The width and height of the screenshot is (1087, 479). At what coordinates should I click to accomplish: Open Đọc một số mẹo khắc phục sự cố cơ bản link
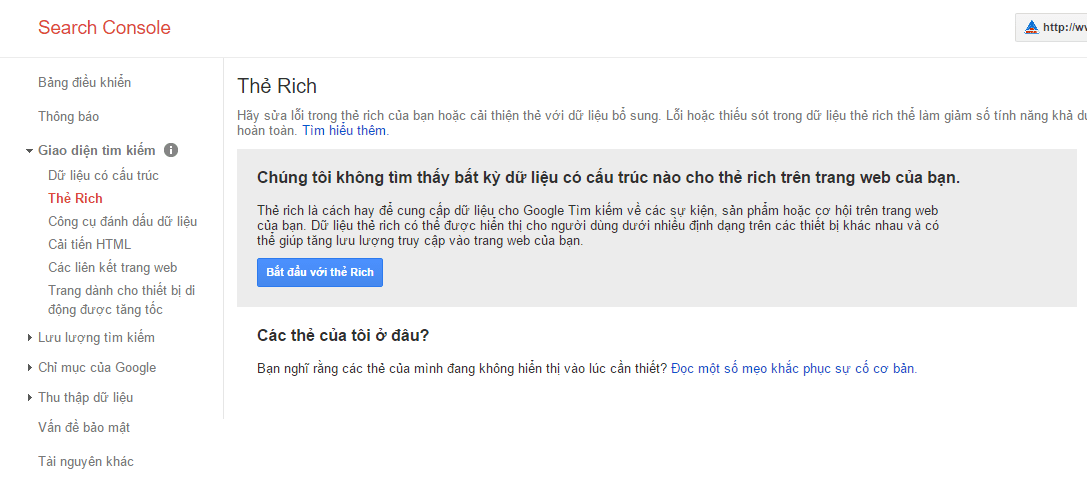(x=794, y=368)
